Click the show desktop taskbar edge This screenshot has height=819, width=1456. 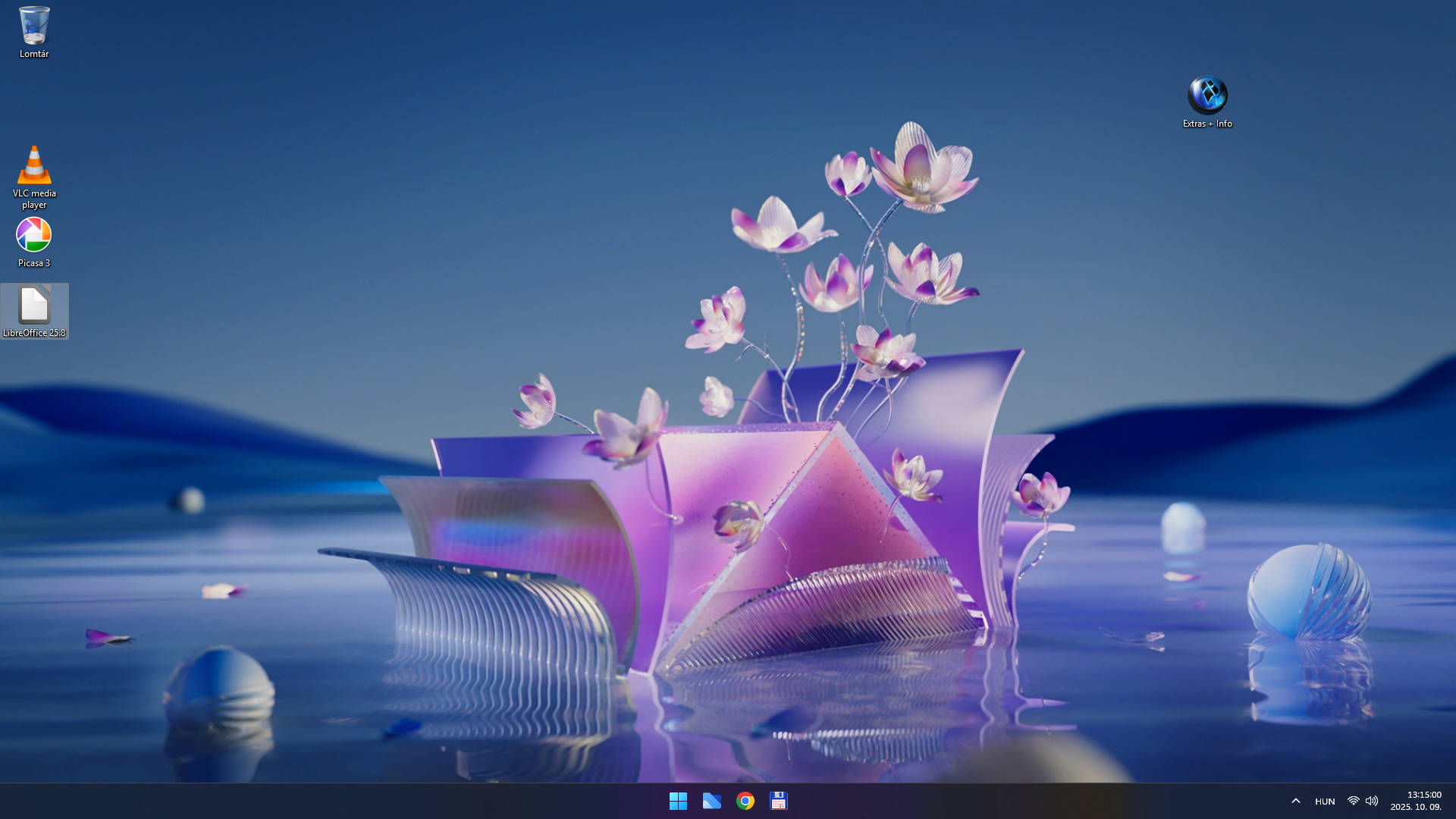(1453, 801)
